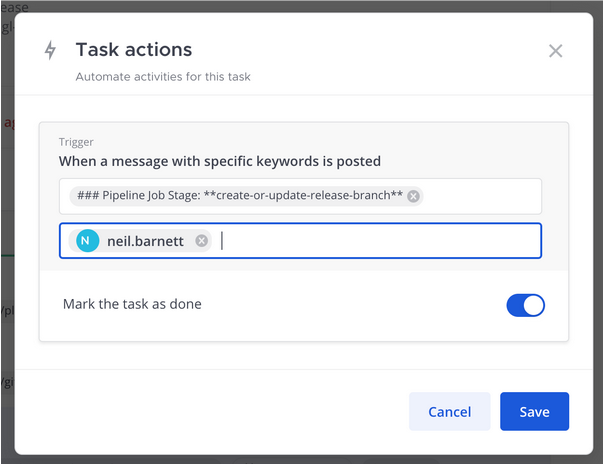This screenshot has height=464, width=604.
Task: Click the empty header space right of the title
Action: 380,52
